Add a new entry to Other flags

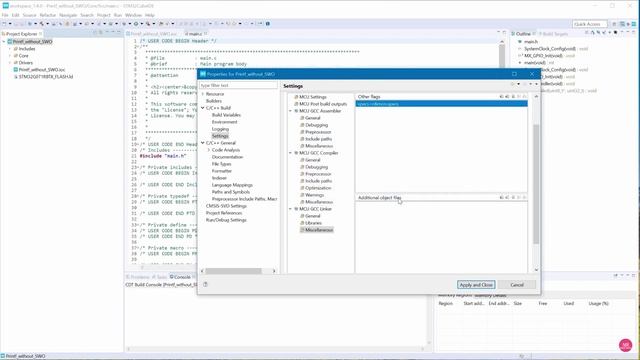[x=502, y=97]
